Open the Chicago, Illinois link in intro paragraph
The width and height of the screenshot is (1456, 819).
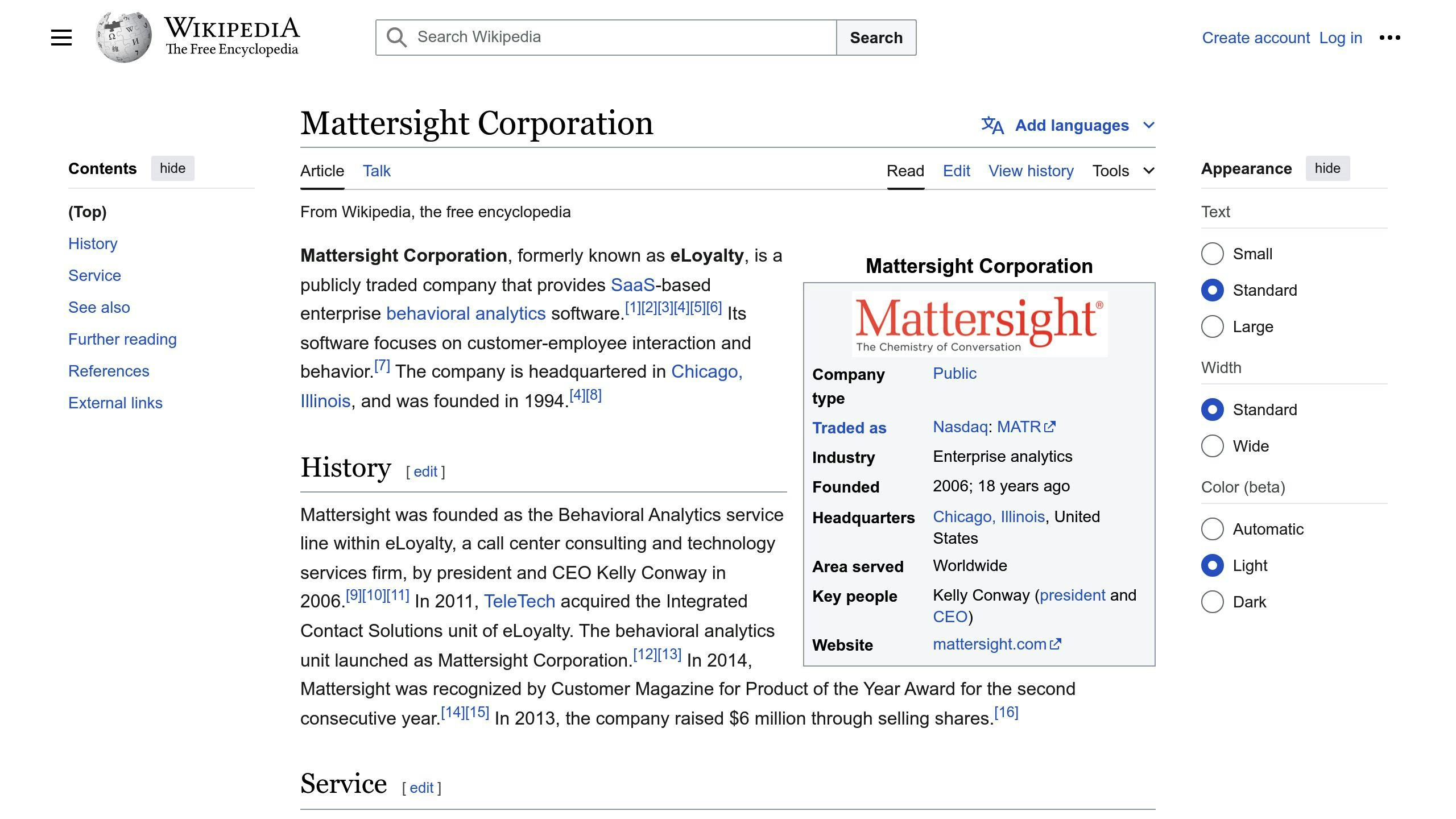click(x=706, y=371)
